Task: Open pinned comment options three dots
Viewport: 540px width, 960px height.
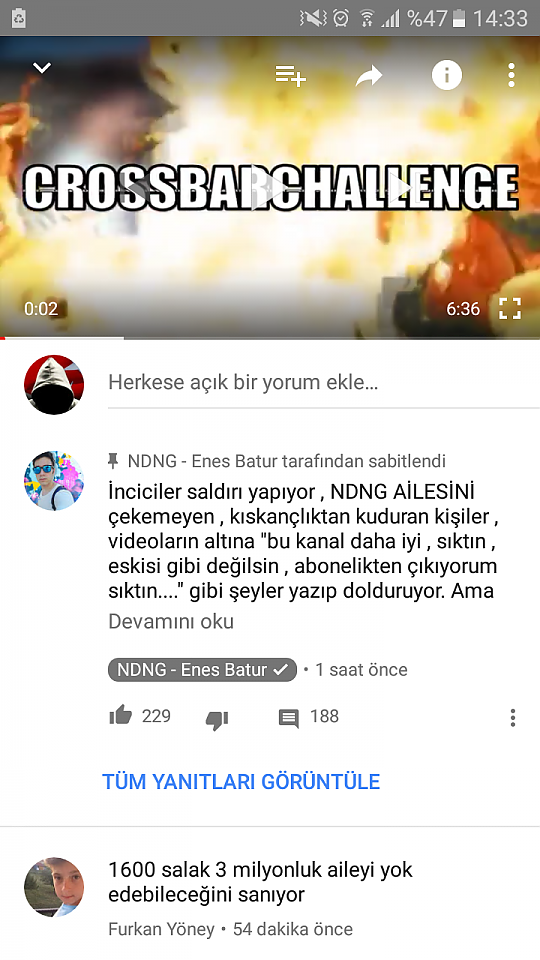Action: (x=513, y=718)
